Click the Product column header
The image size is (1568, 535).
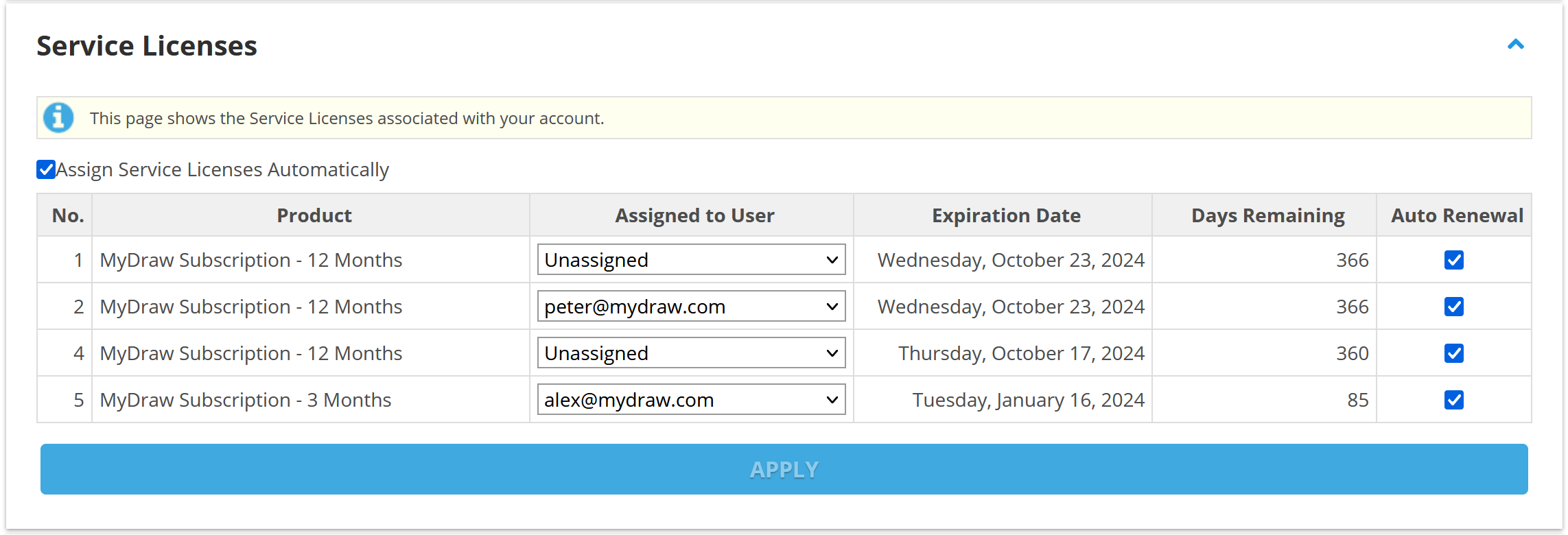tap(314, 215)
